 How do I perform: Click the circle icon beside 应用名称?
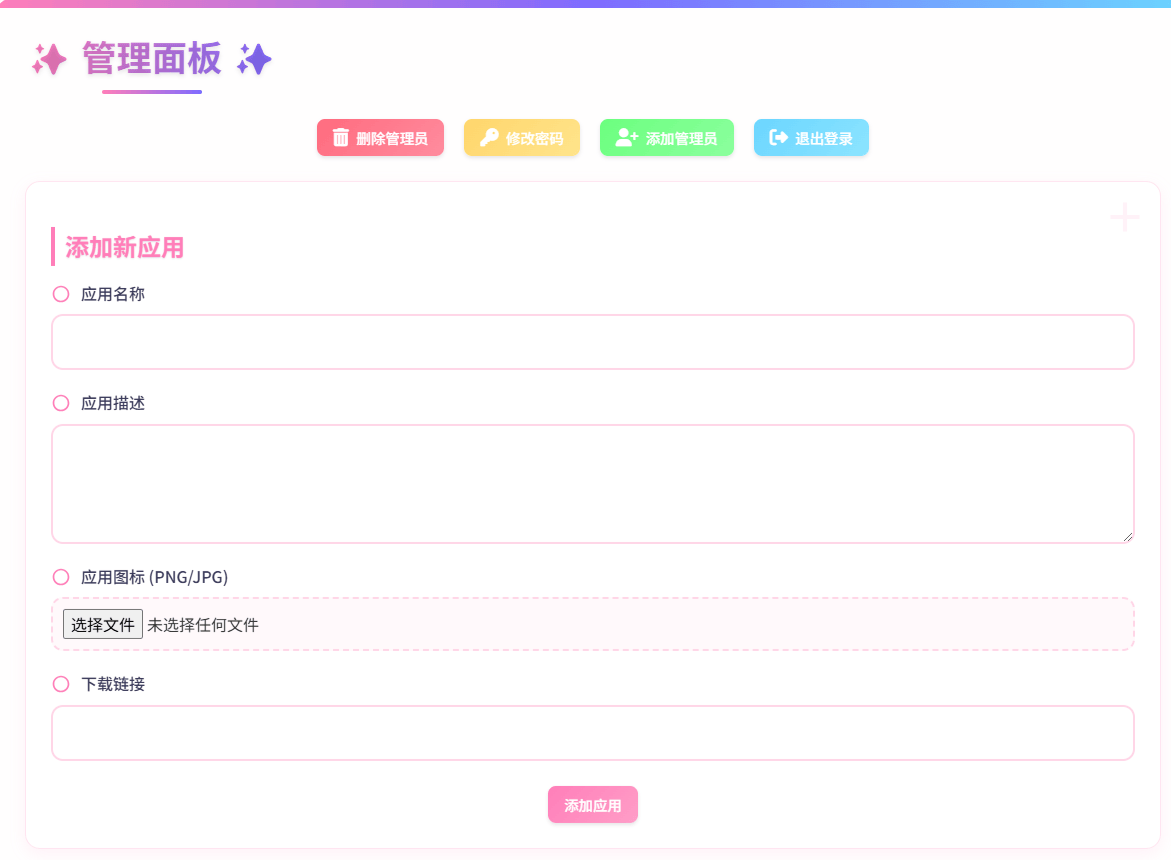click(x=61, y=294)
